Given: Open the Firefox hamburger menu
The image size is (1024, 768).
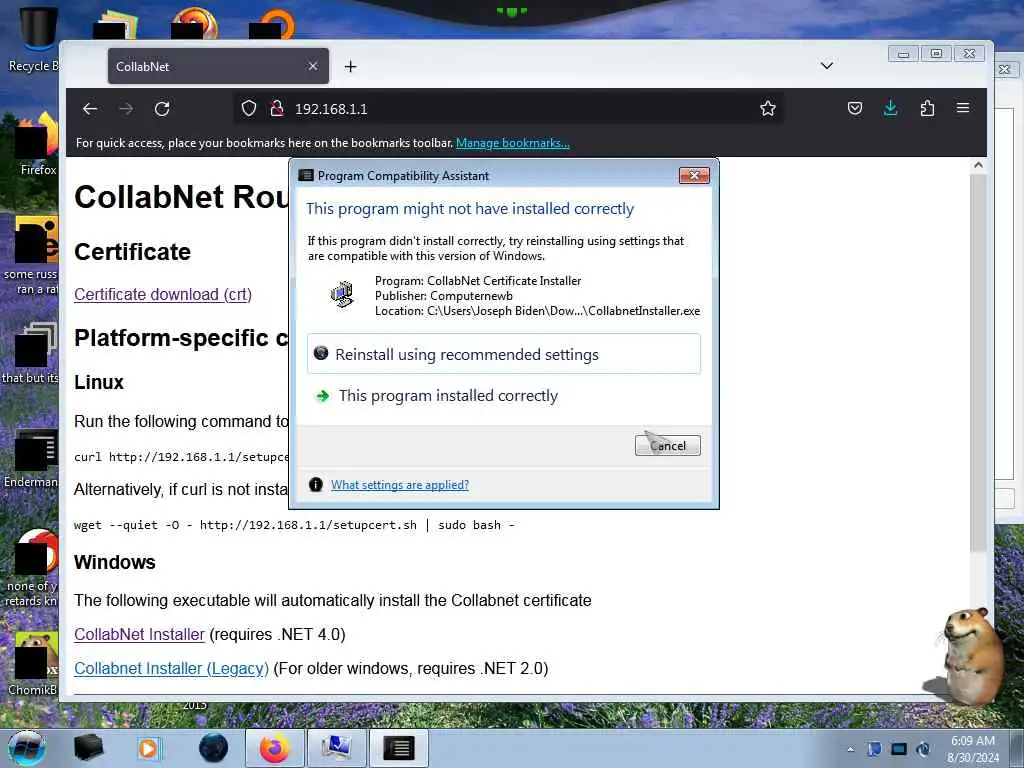Looking at the screenshot, I should (x=963, y=108).
